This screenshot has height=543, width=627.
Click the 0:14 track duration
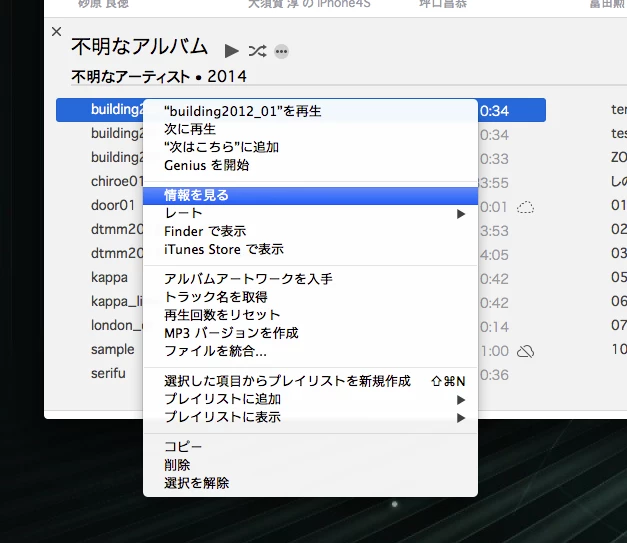(x=494, y=327)
